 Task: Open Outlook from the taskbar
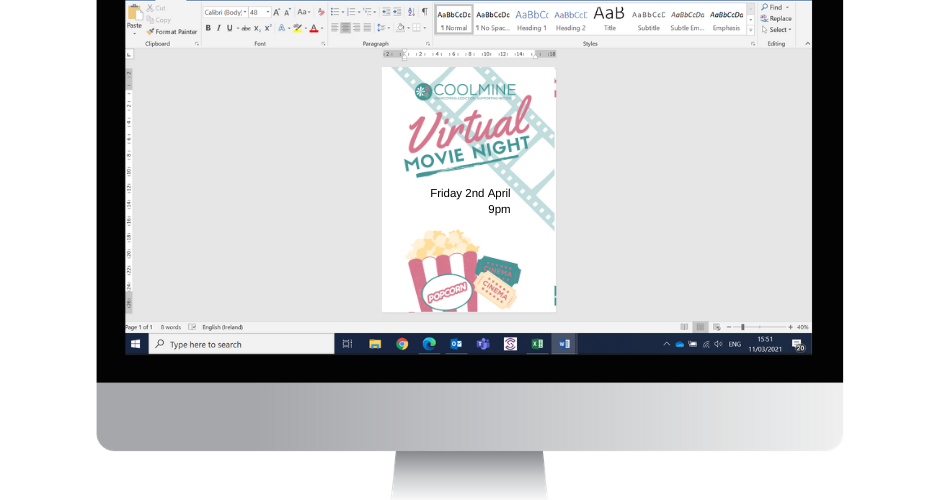coord(456,344)
